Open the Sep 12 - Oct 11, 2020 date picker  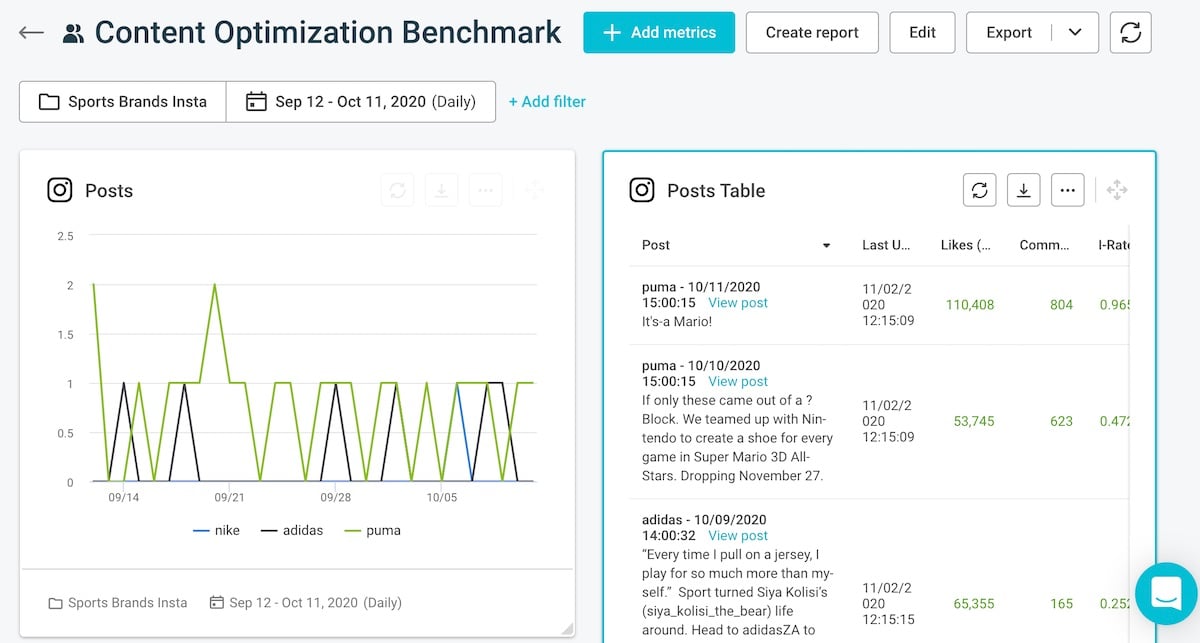[361, 102]
